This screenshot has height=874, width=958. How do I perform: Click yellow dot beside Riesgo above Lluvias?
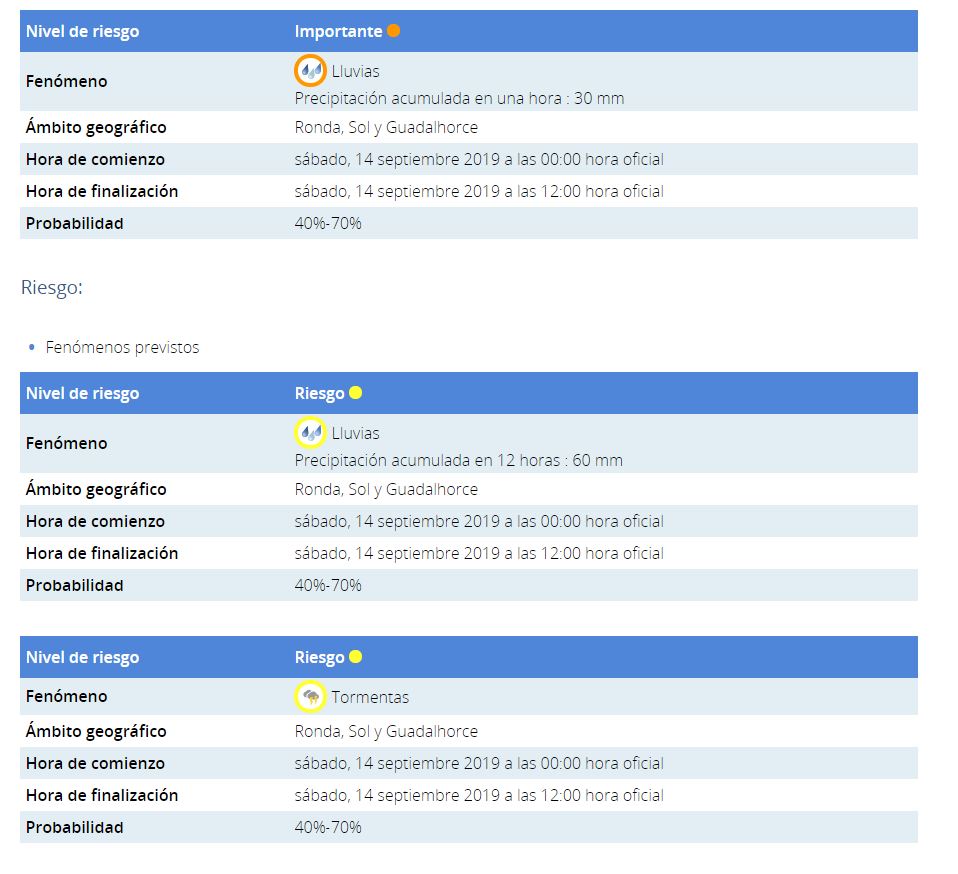[x=356, y=393]
